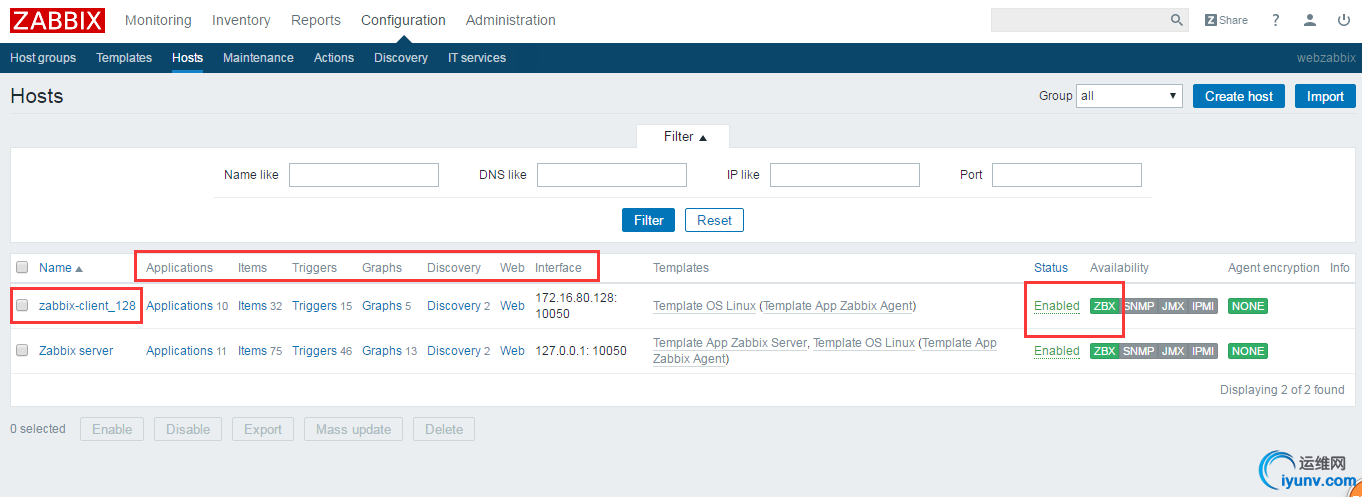1362x497 pixels.
Task: Open the user profile icon
Action: click(x=1310, y=20)
